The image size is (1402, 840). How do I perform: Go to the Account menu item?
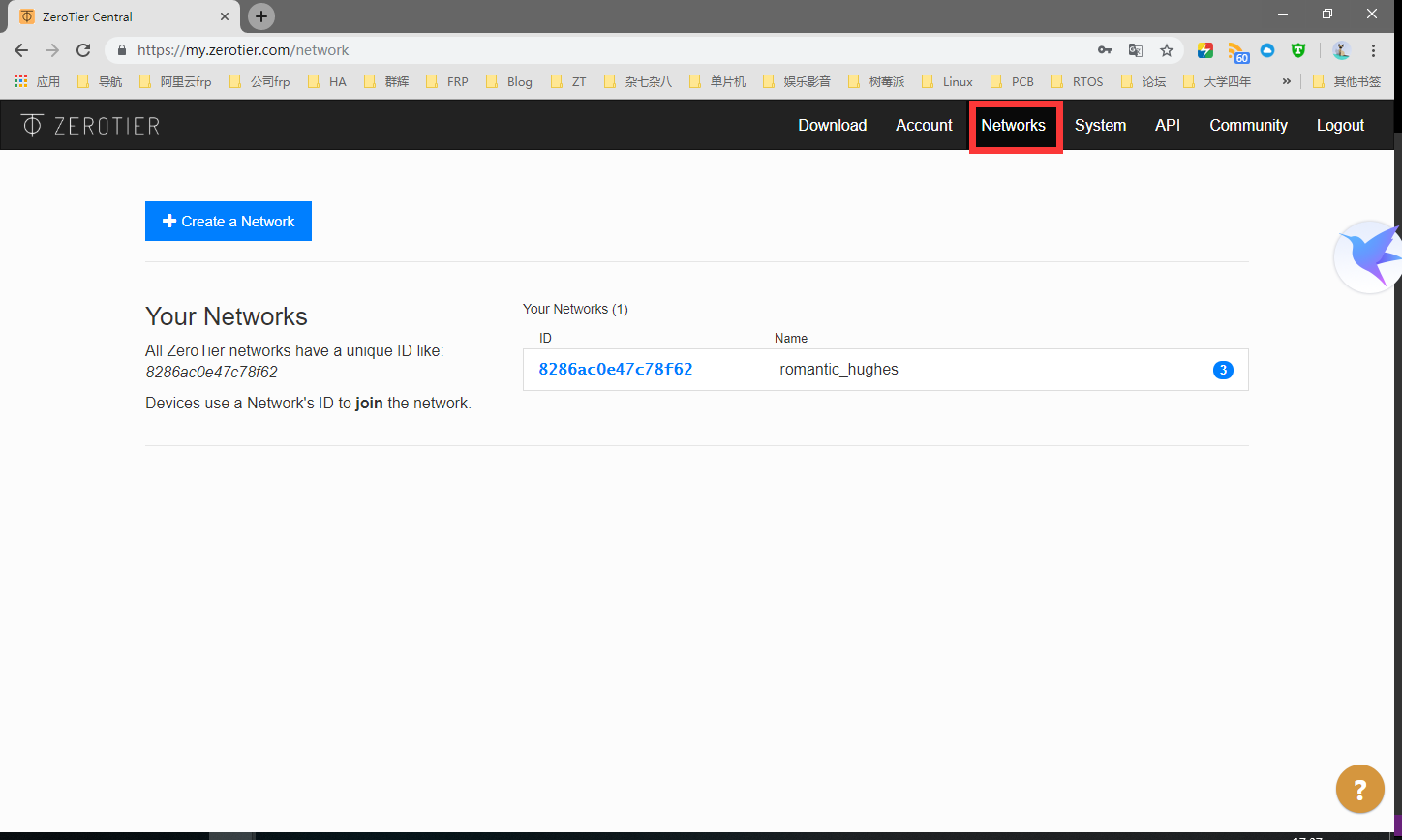[x=924, y=125]
